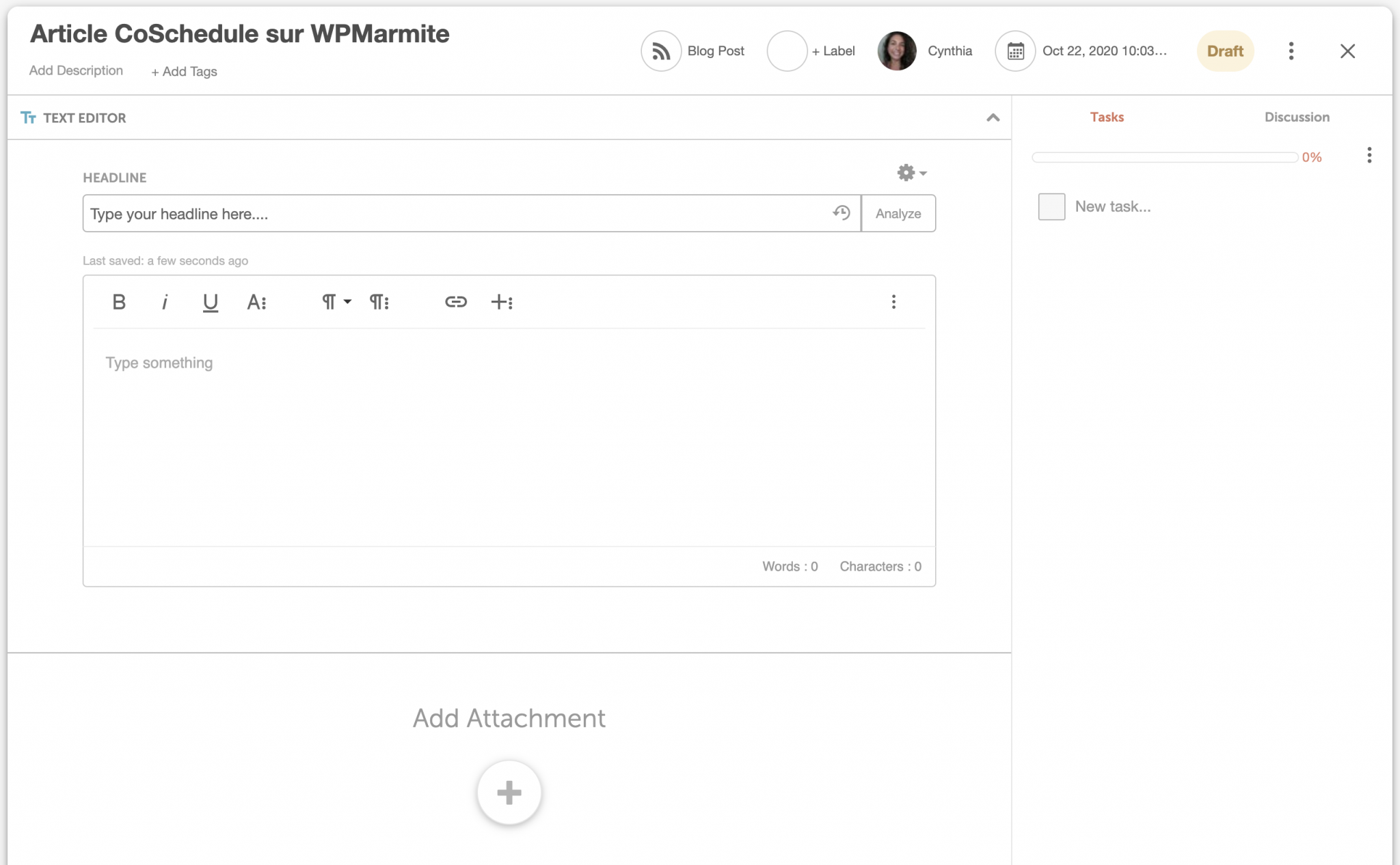
Task: Open insert more options plus icon
Action: [x=502, y=302]
